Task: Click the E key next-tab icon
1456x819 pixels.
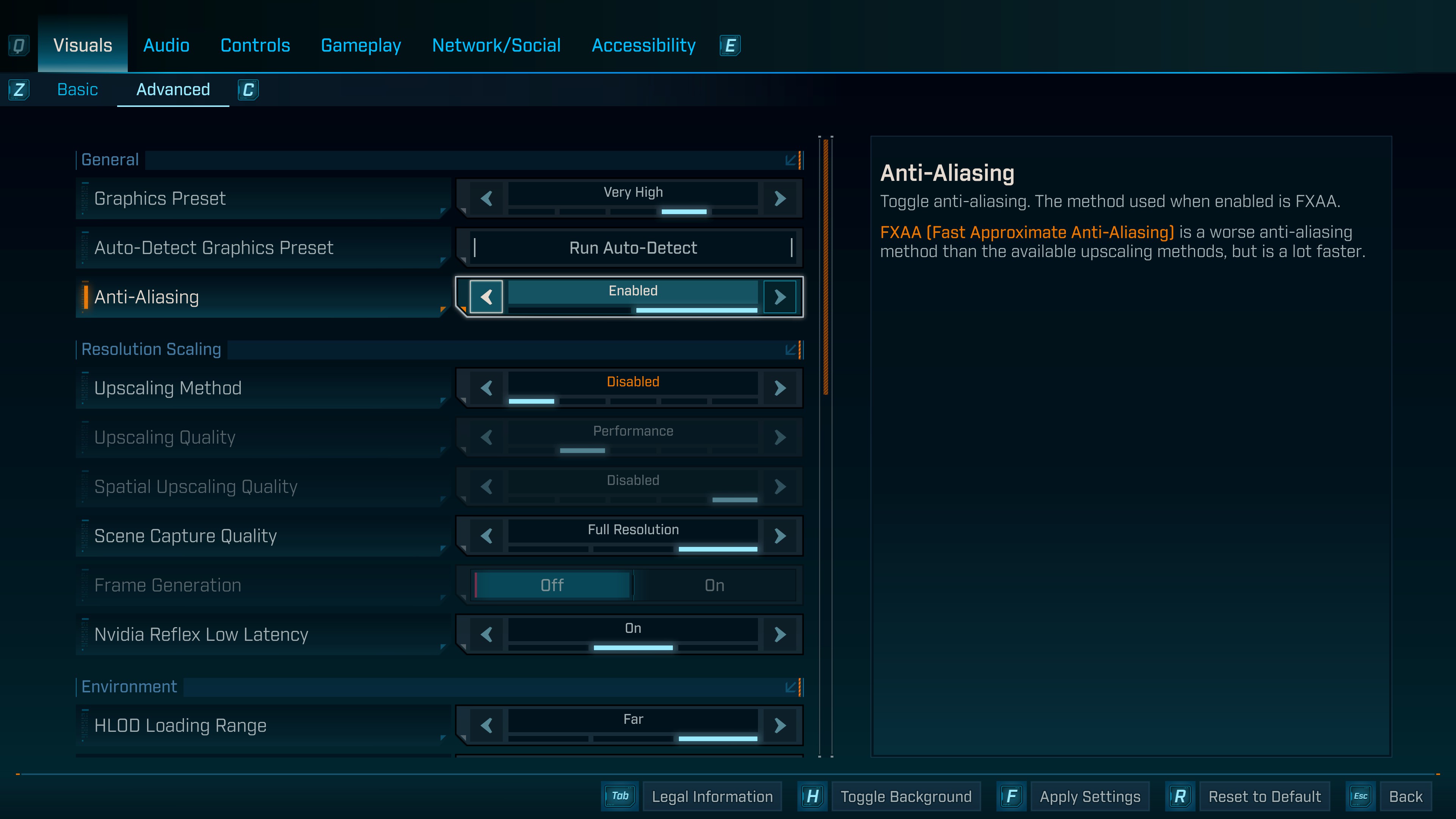Action: click(x=730, y=45)
